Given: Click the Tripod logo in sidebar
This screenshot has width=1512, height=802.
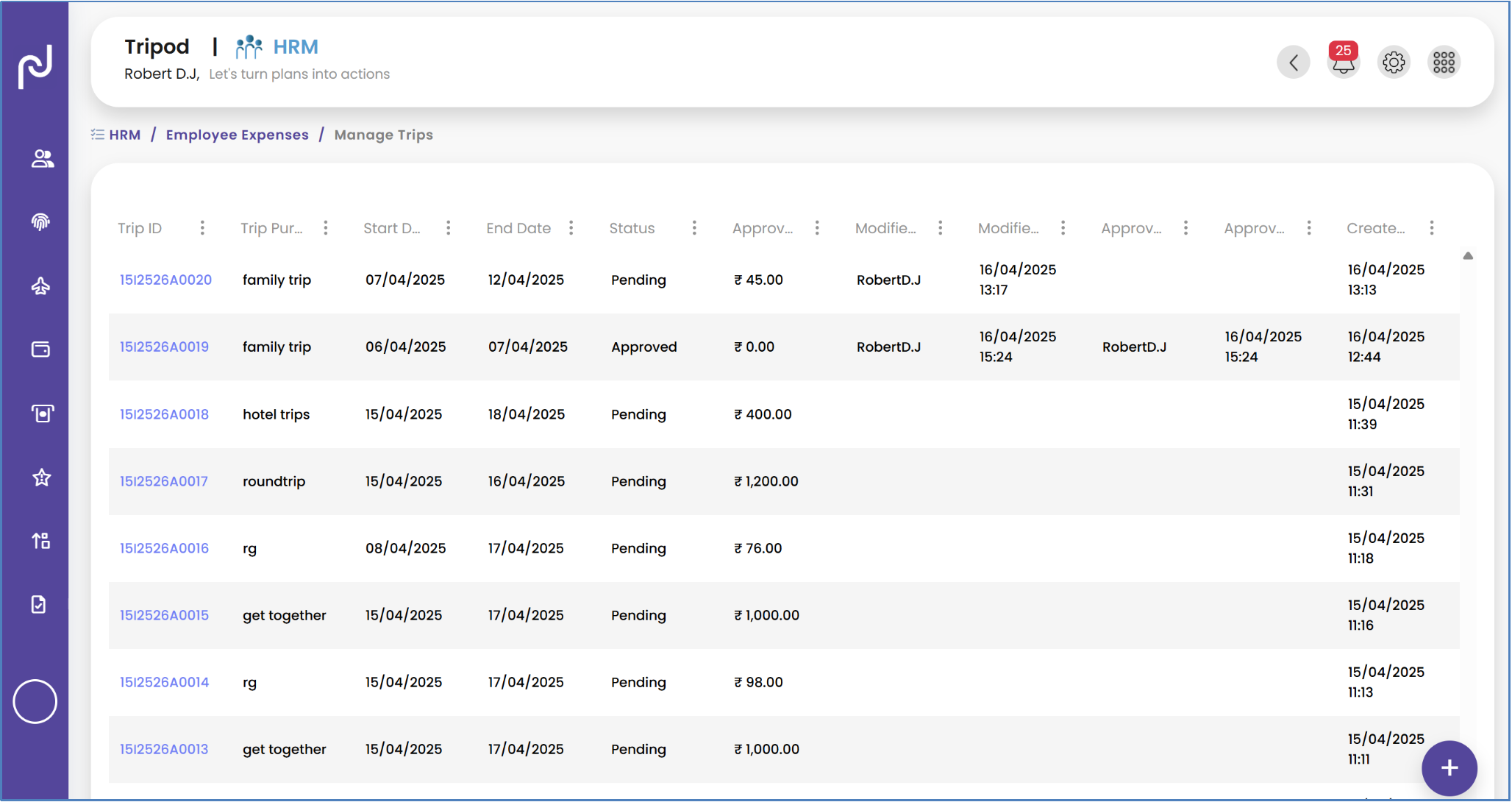Looking at the screenshot, I should 35,66.
